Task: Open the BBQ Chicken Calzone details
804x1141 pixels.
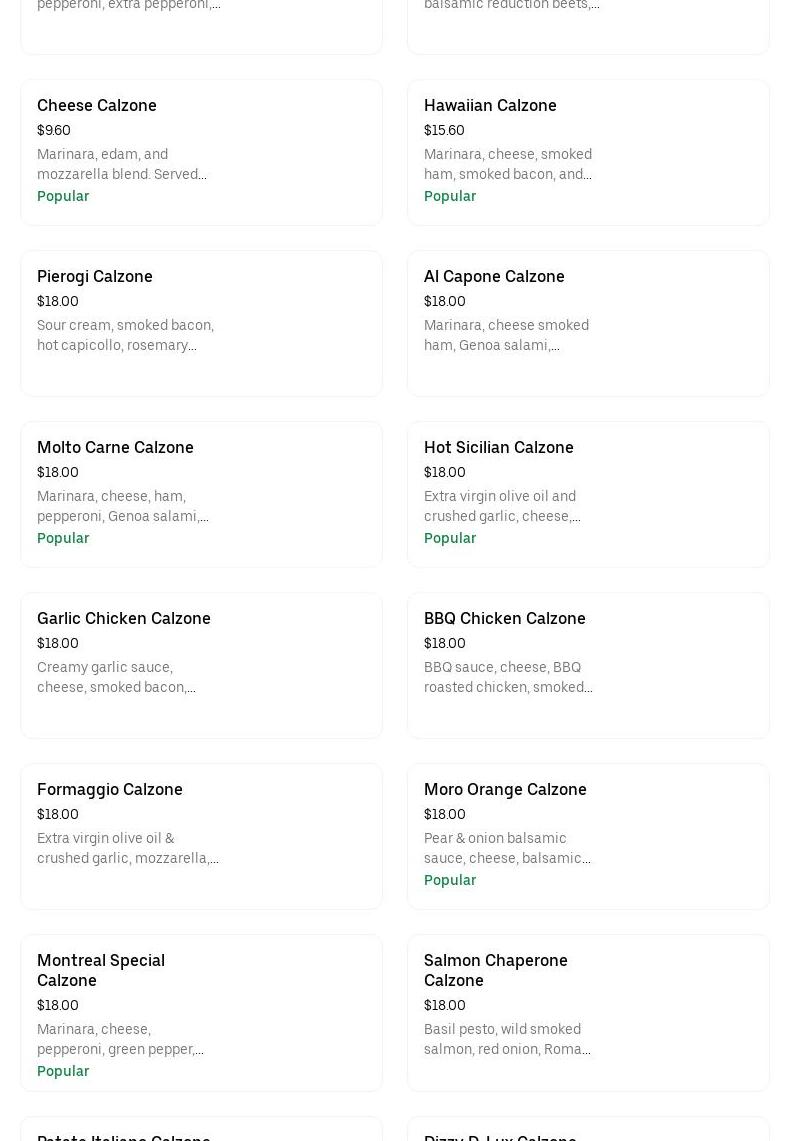Action: point(505,618)
